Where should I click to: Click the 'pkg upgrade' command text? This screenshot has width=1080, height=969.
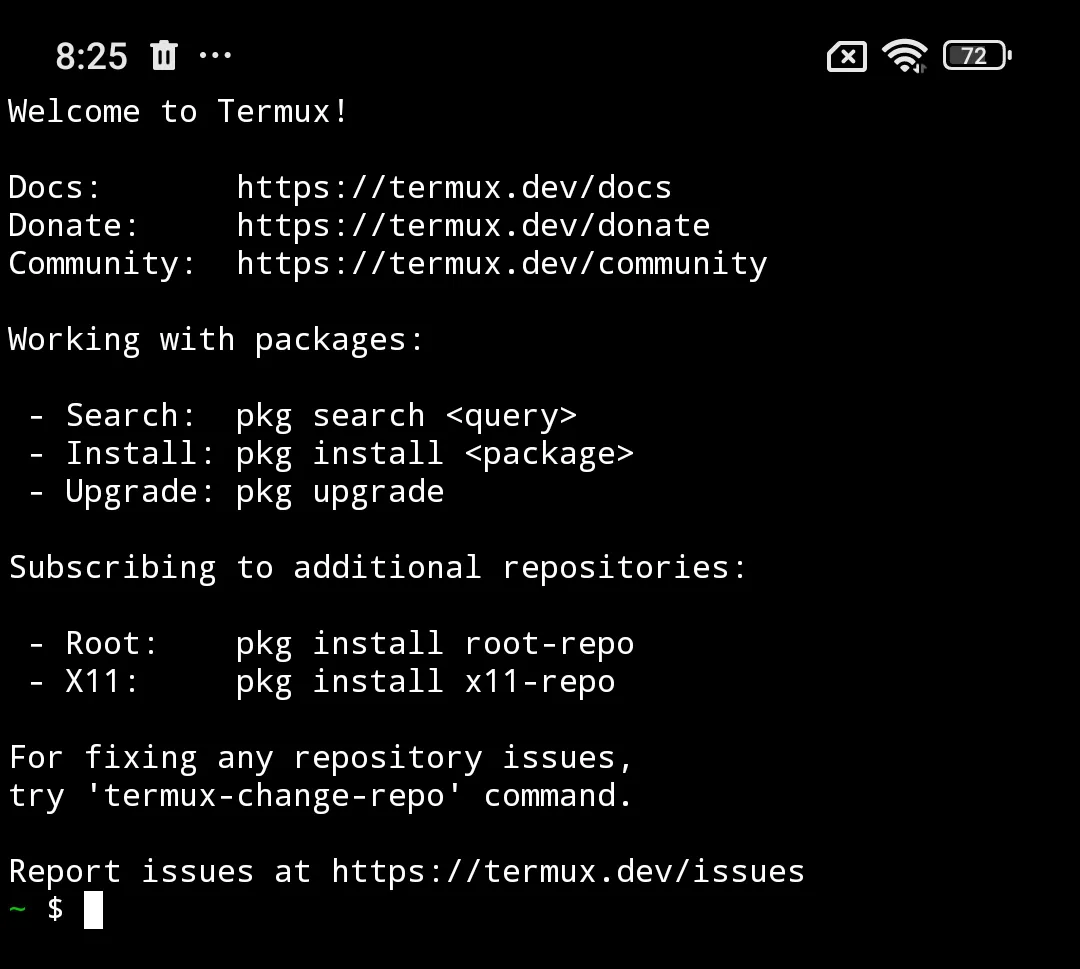point(340,491)
